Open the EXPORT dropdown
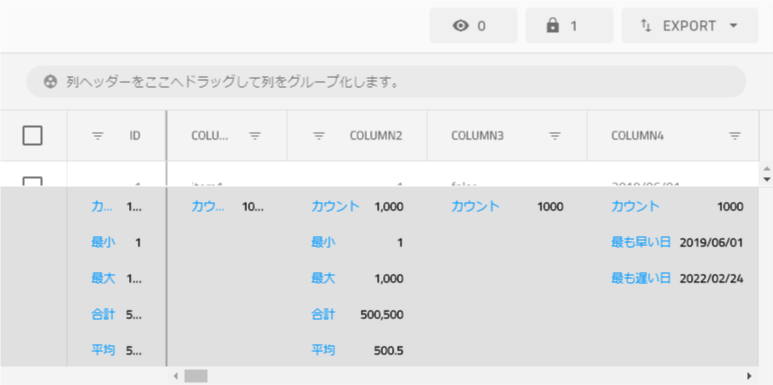 [x=690, y=26]
